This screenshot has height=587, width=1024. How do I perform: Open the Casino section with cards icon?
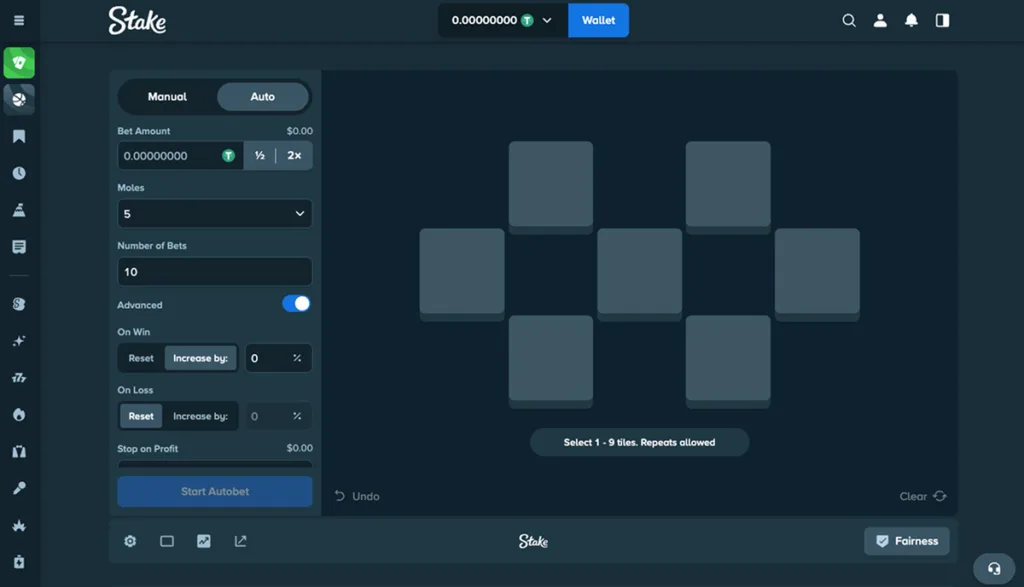19,63
